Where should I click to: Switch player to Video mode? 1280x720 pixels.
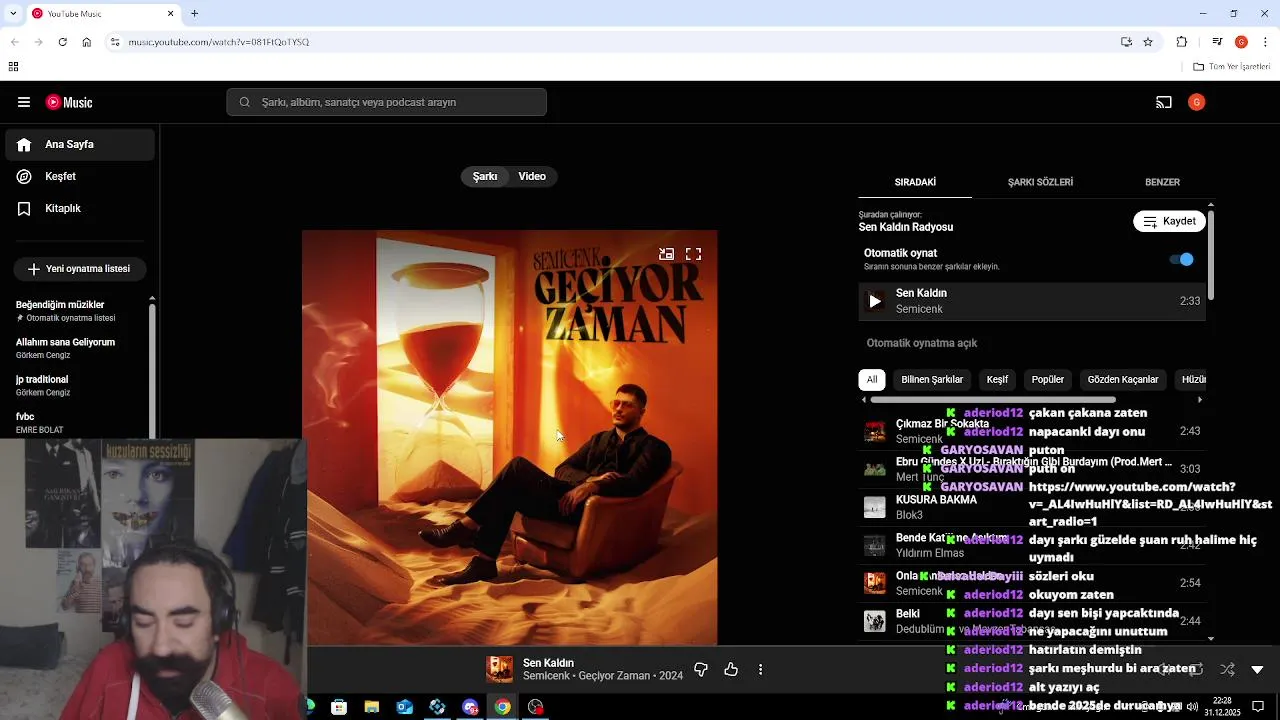coord(532,176)
